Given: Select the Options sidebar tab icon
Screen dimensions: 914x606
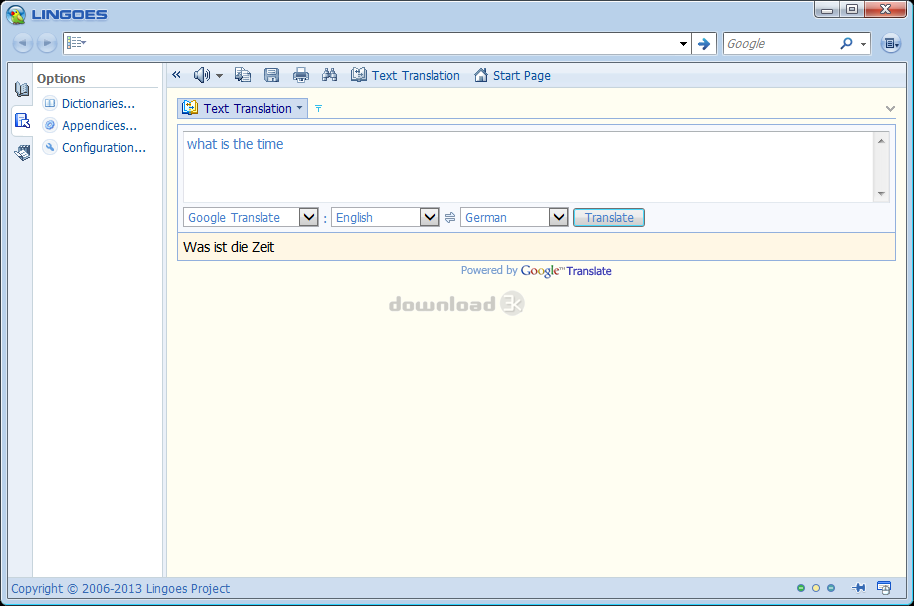Looking at the screenshot, I should (x=22, y=121).
